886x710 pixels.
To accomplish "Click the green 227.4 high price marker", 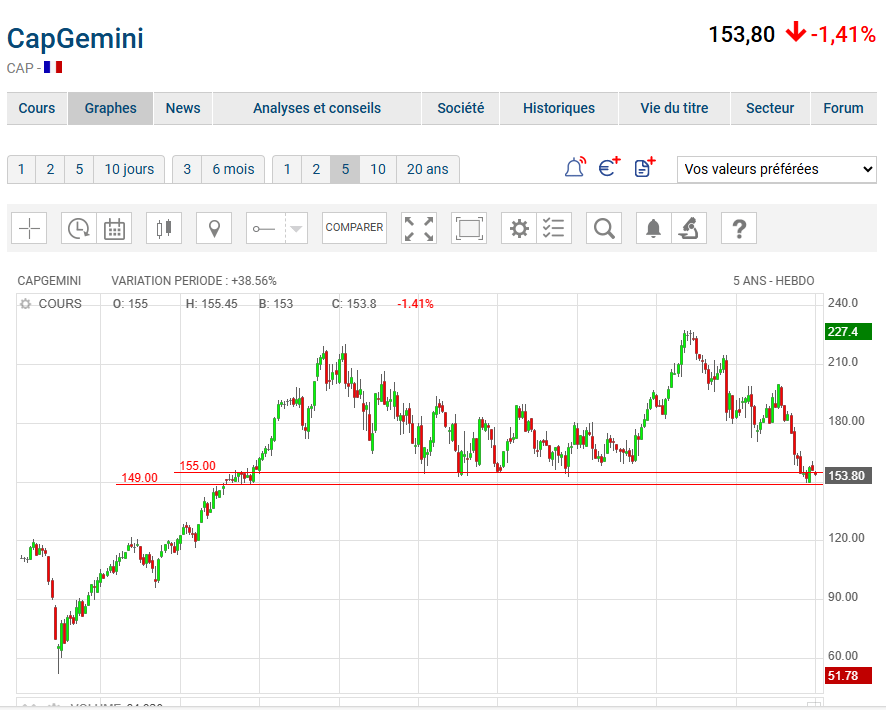I will pyautogui.click(x=848, y=332).
